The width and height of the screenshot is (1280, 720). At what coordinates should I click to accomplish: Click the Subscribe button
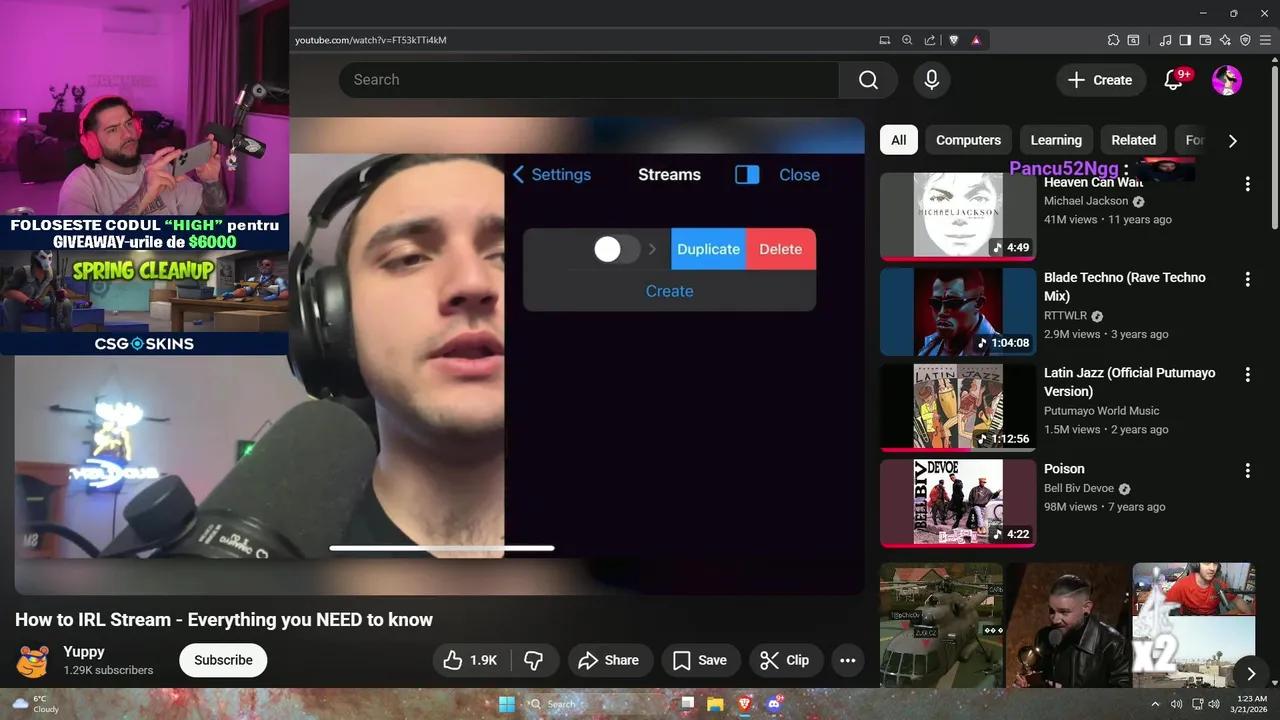tap(223, 660)
